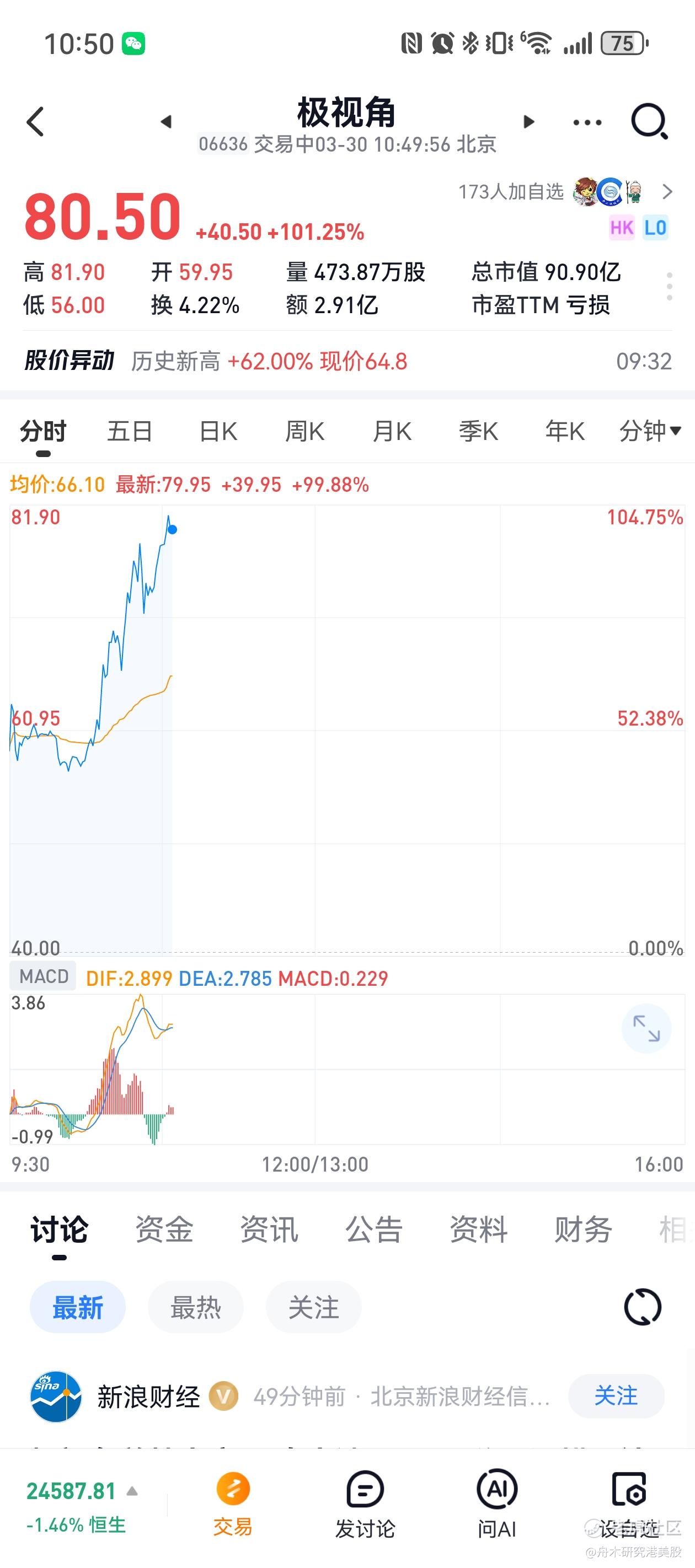Expand the 173人加自选 chevron
Viewport: 695px width, 1568px height.
667,192
